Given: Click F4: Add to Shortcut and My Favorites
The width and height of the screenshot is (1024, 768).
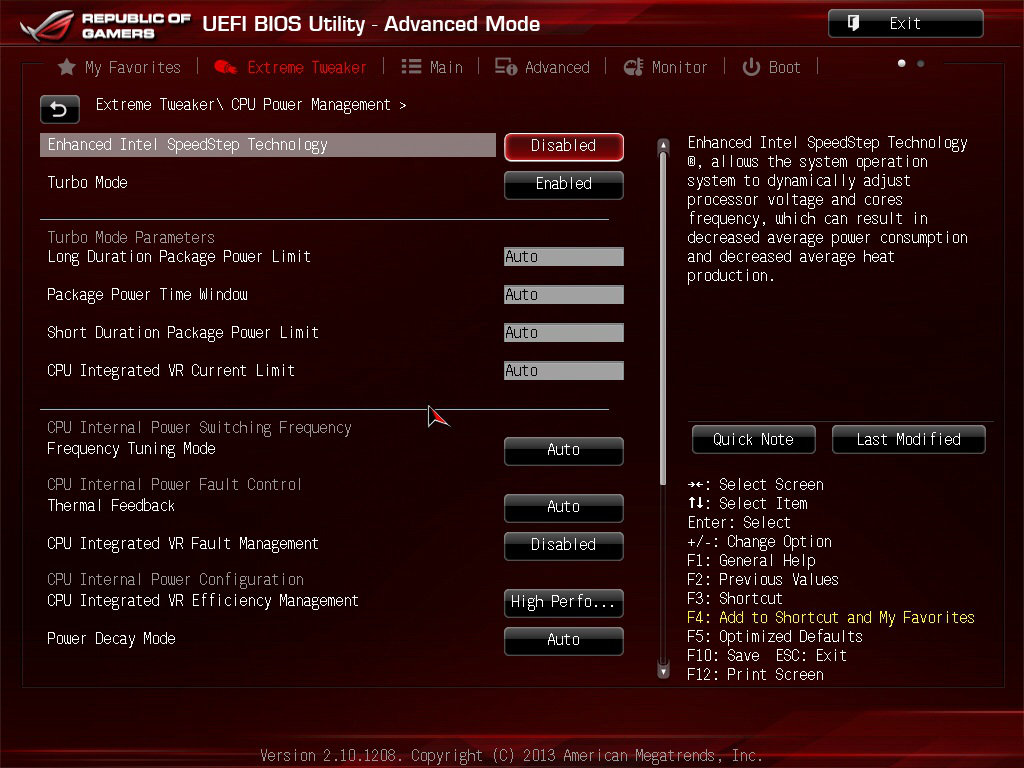Looking at the screenshot, I should pyautogui.click(x=831, y=618).
